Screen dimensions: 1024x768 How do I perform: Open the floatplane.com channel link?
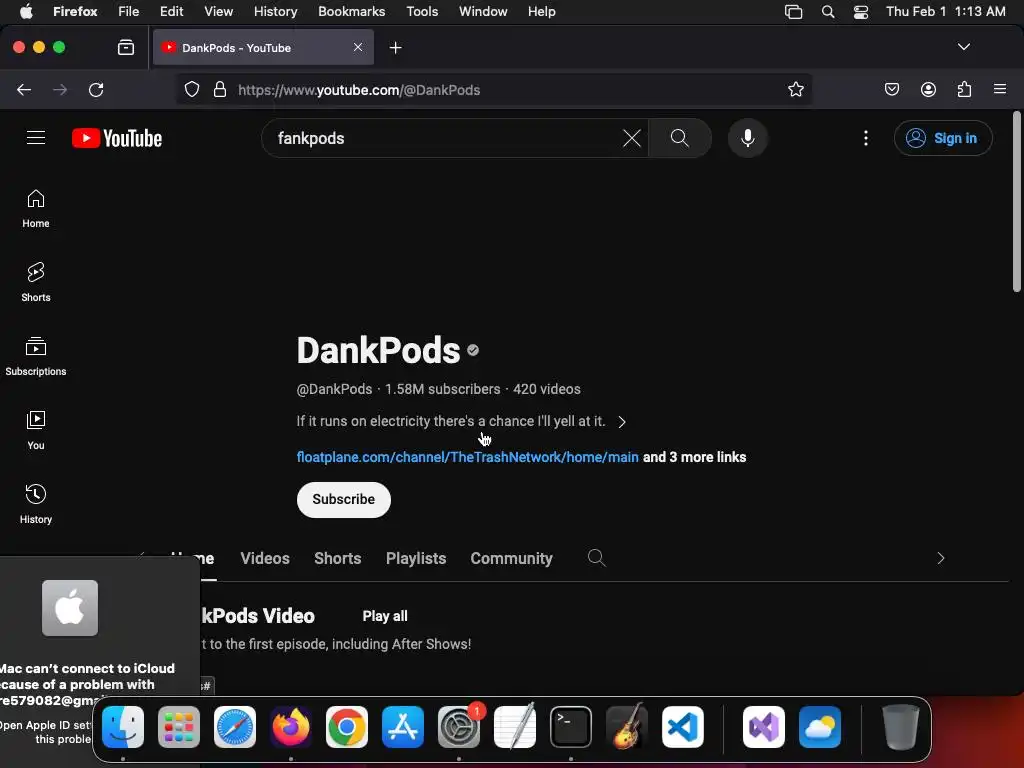pos(468,457)
